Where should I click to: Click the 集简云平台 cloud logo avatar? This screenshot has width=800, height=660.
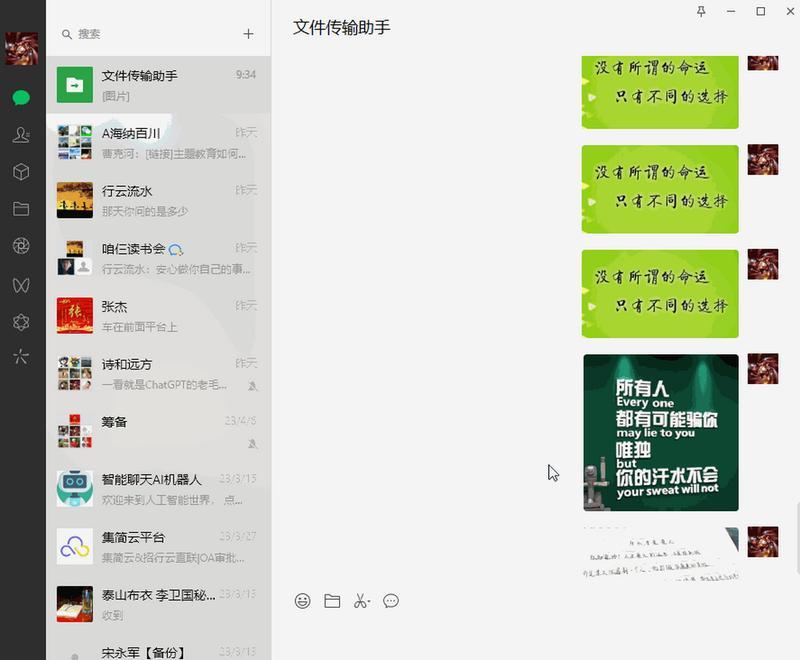coord(74,546)
